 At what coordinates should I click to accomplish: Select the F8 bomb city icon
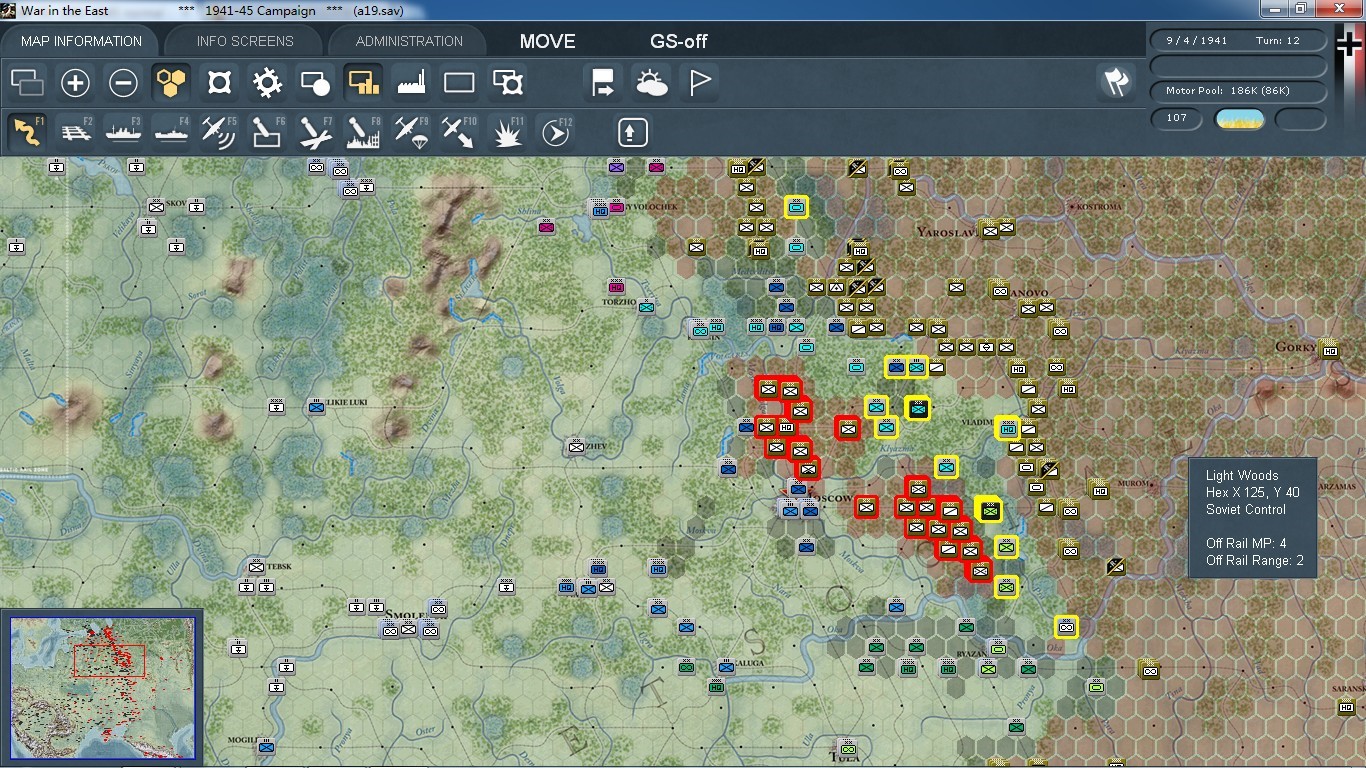pos(363,132)
